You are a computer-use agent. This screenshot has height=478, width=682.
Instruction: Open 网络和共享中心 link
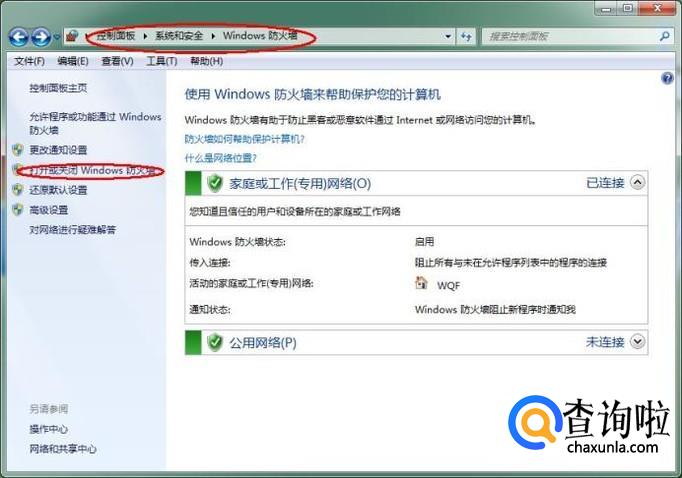[x=63, y=449]
